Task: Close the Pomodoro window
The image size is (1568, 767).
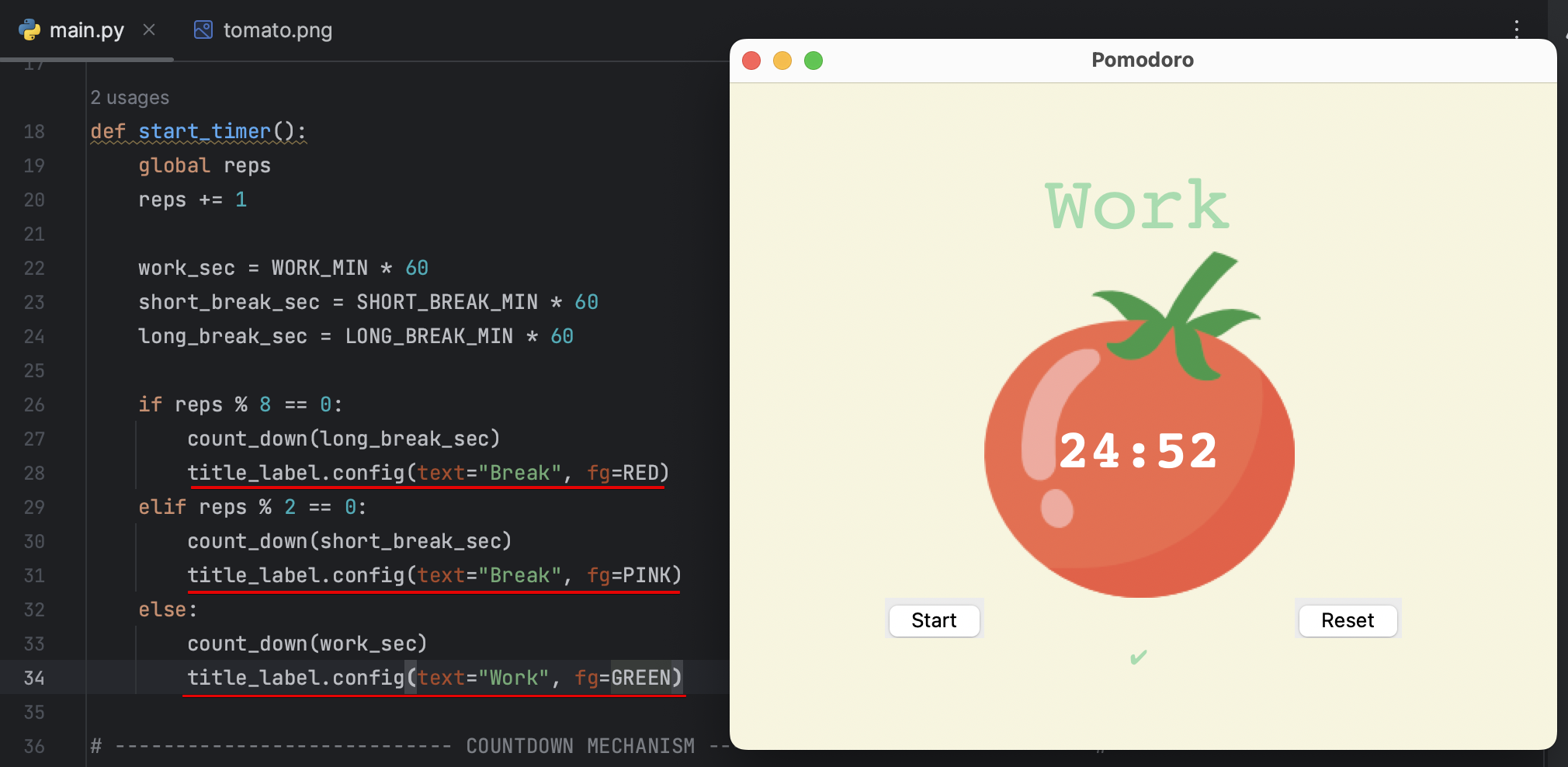Action: 751,61
